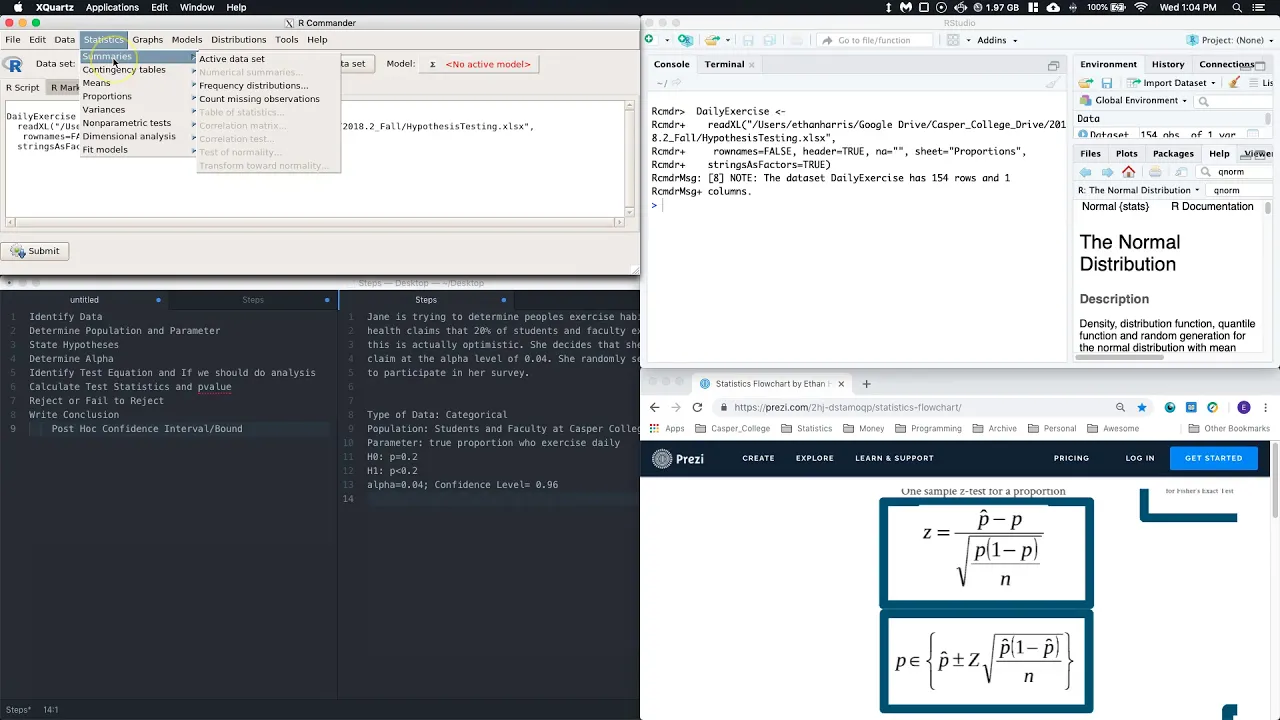Click the R logo icon in R Commander
Viewport: 1280px width, 720px height.
tap(14, 65)
